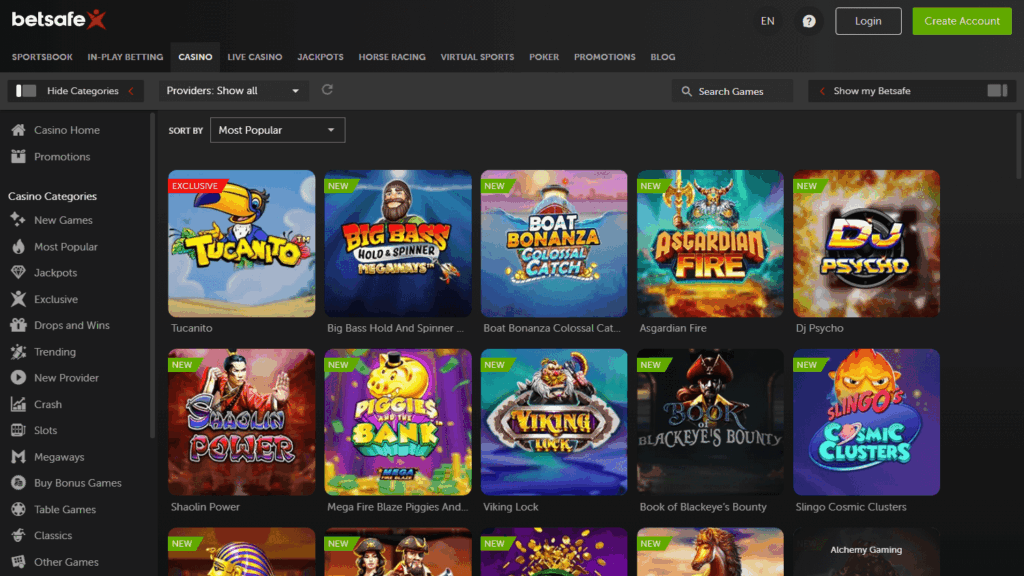The image size is (1024, 576).
Task: Open the help question mark icon
Action: (809, 21)
